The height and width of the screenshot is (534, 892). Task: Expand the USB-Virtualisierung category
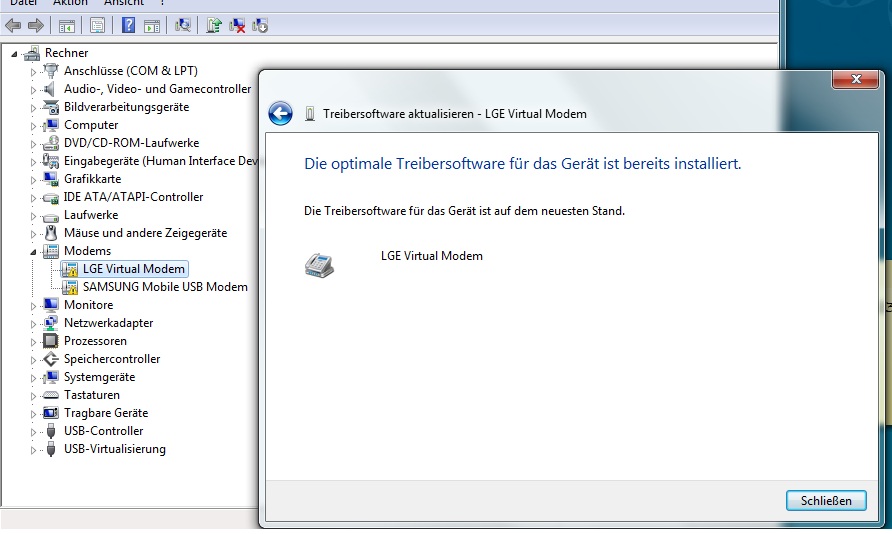pyautogui.click(x=33, y=450)
